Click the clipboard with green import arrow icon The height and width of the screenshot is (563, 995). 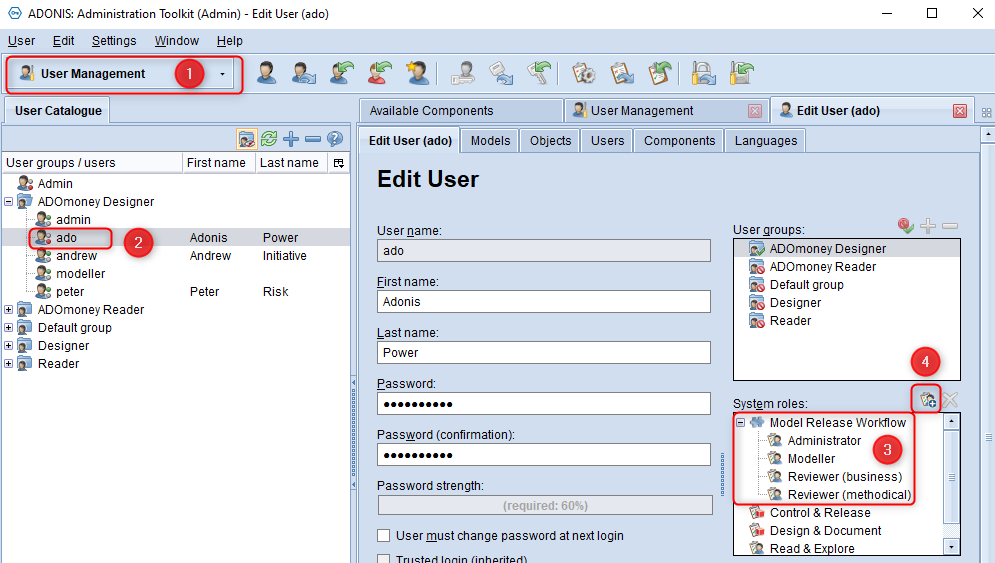tap(659, 73)
